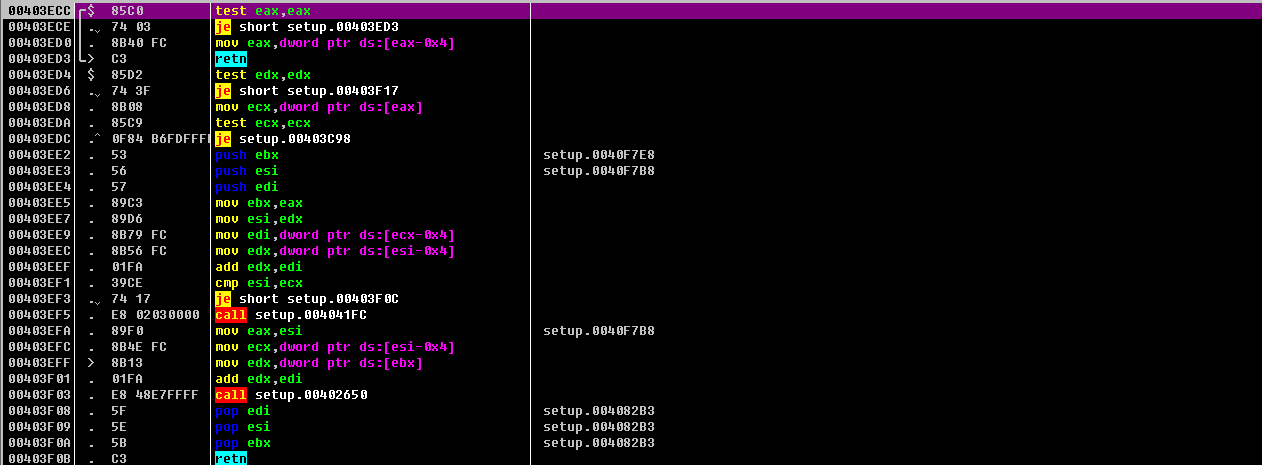
Task: Select the 'pop esi' instruction
Action: coord(243,427)
